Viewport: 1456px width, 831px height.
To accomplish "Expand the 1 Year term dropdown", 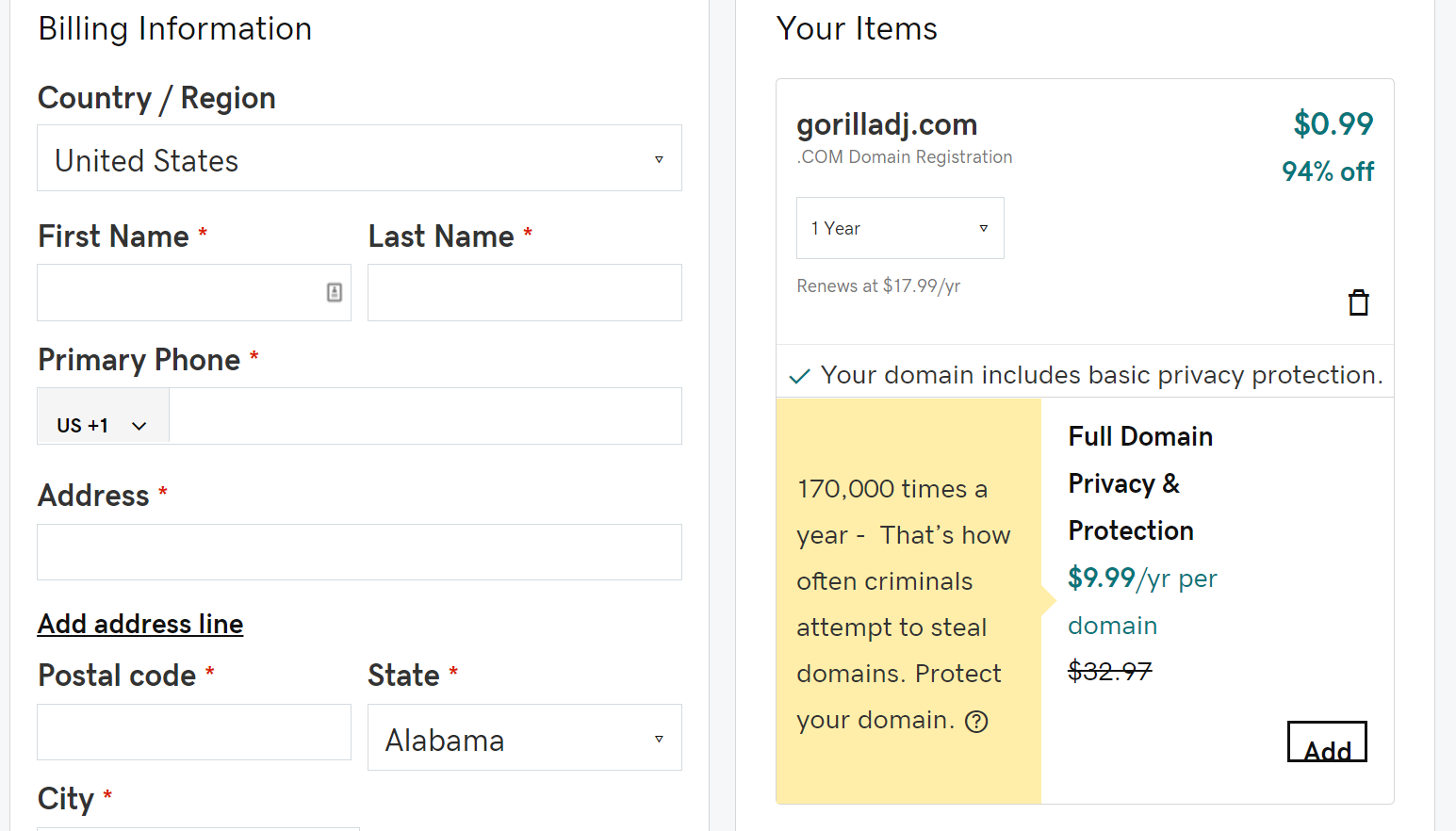I will pyautogui.click(x=900, y=228).
